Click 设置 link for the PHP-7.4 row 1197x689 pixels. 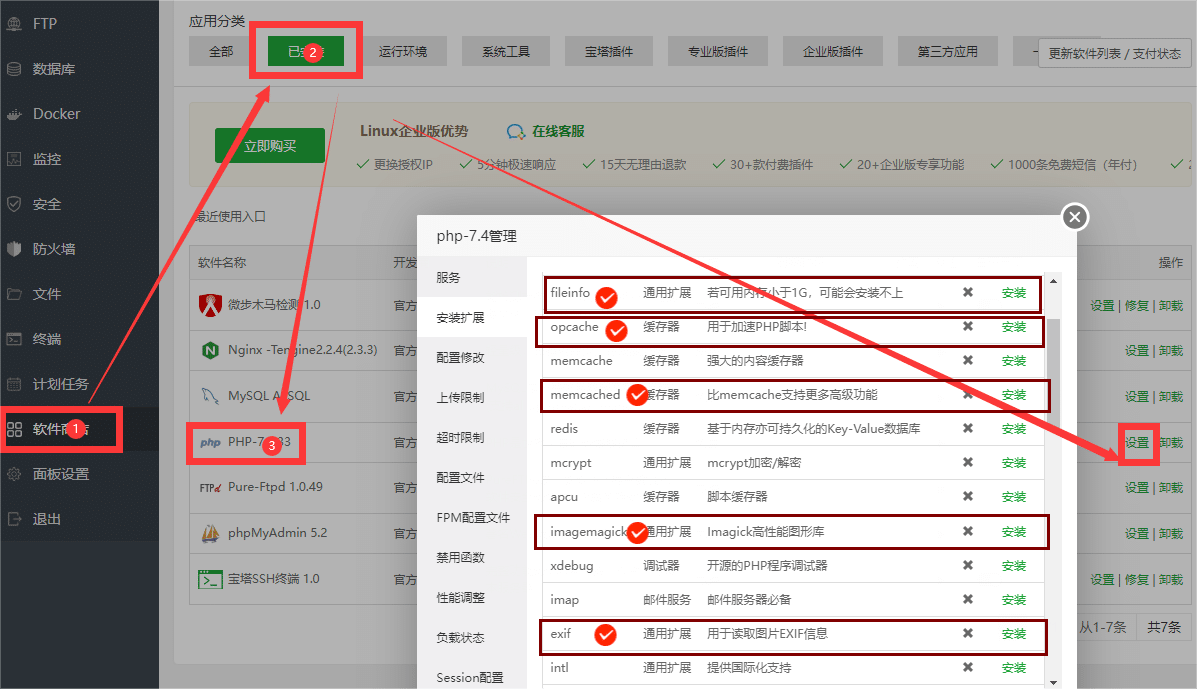[1137, 442]
